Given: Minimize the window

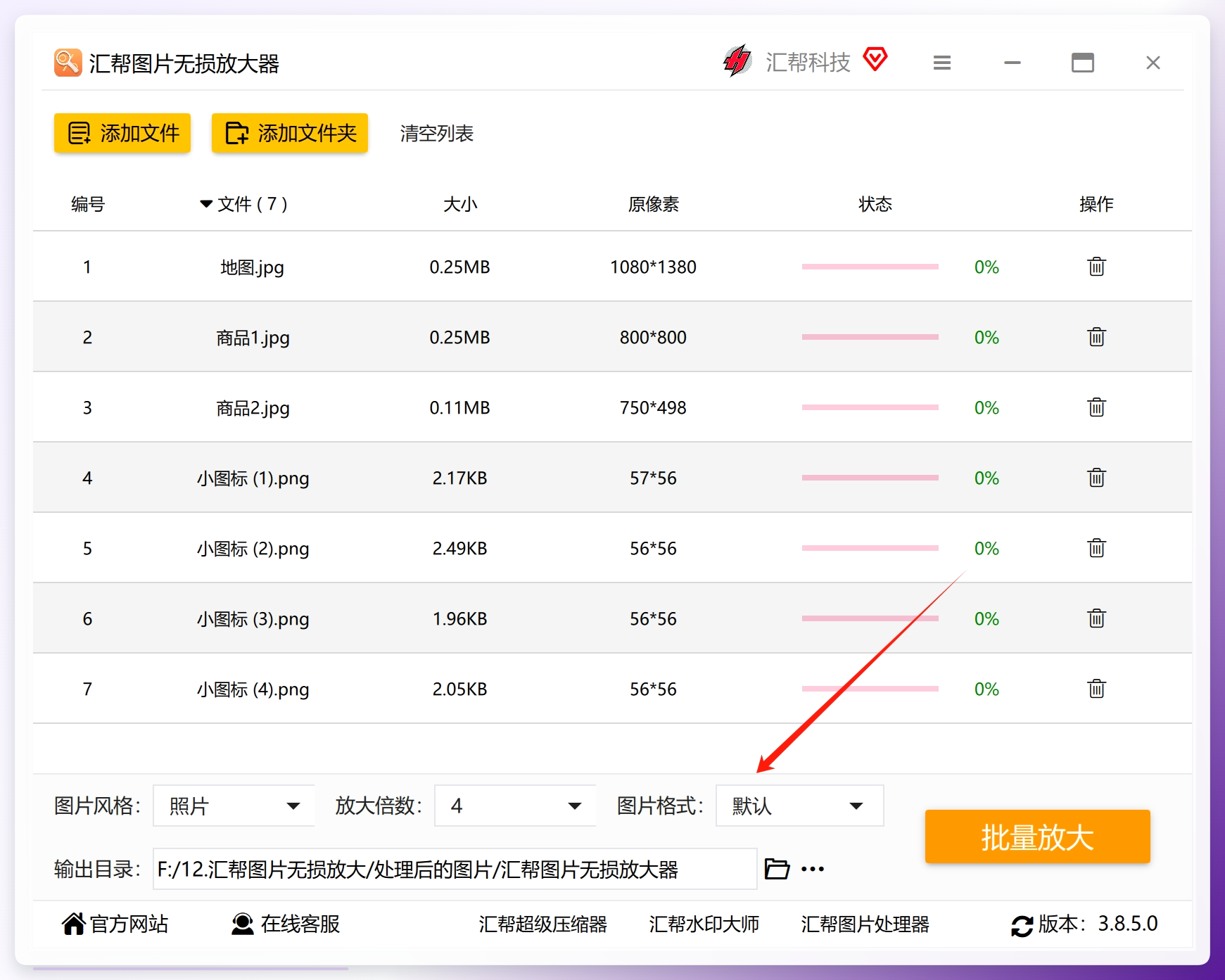Looking at the screenshot, I should (x=1013, y=63).
